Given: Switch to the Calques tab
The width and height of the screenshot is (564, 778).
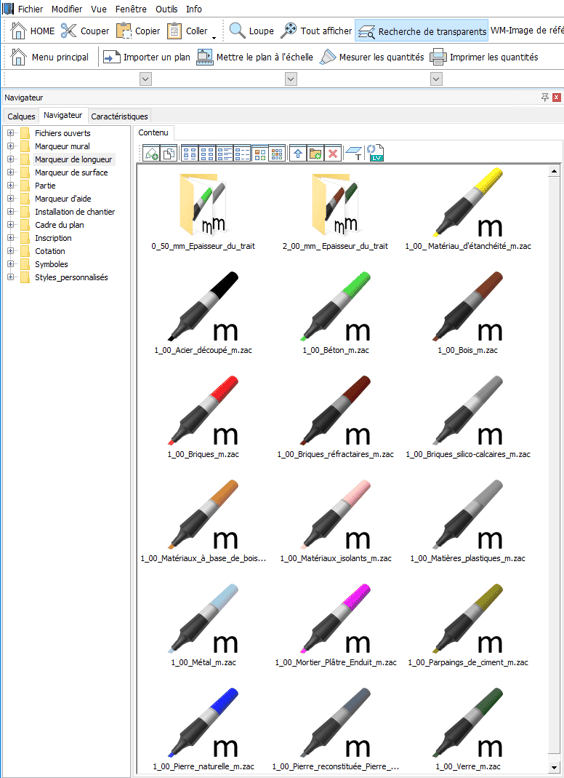Looking at the screenshot, I should click(x=21, y=116).
